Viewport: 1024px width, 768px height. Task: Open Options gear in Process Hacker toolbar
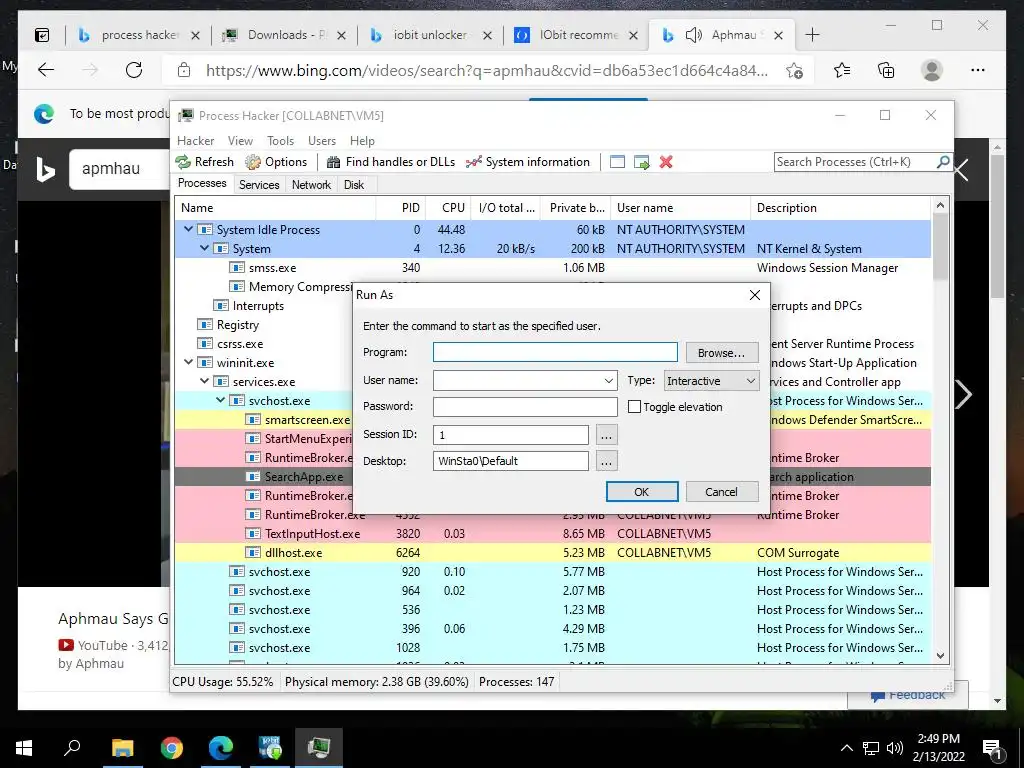pyautogui.click(x=253, y=162)
